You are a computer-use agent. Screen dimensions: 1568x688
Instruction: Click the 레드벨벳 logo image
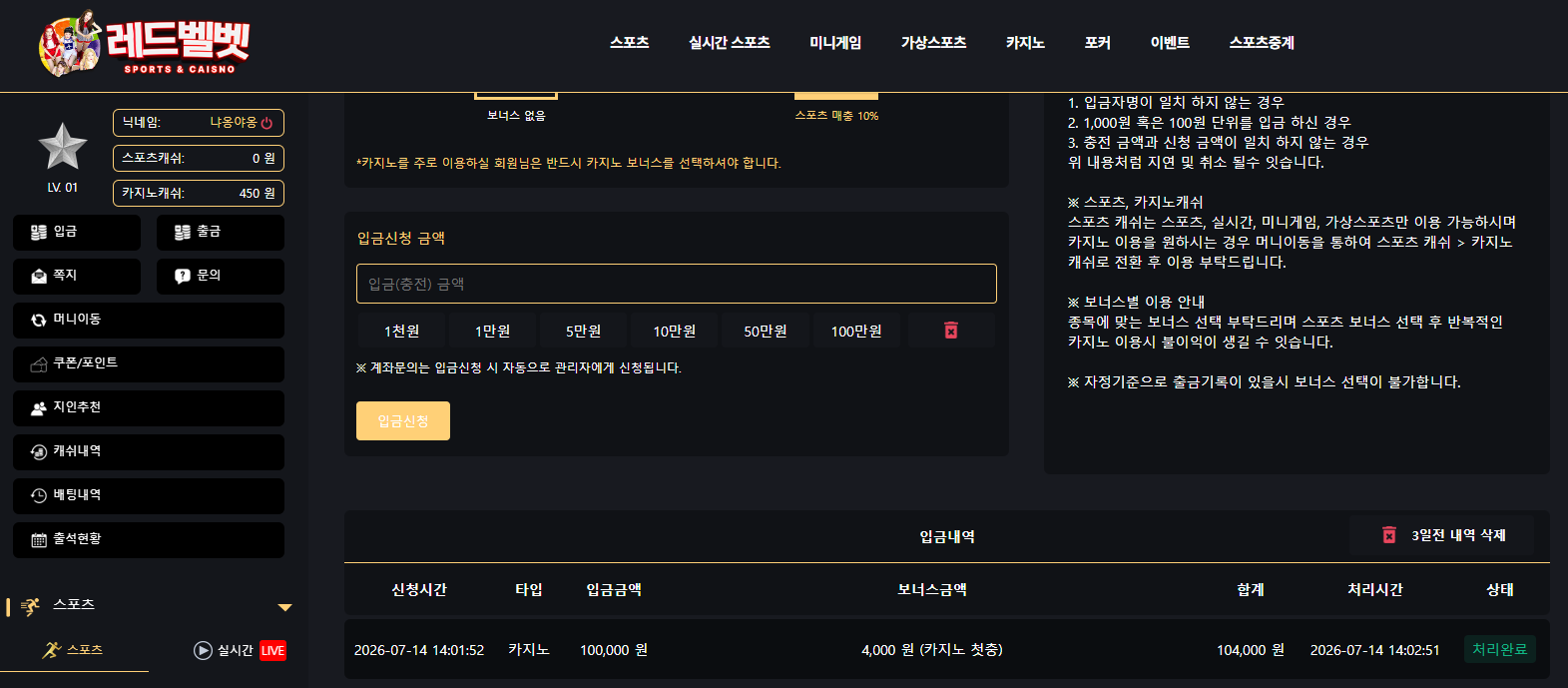144,44
